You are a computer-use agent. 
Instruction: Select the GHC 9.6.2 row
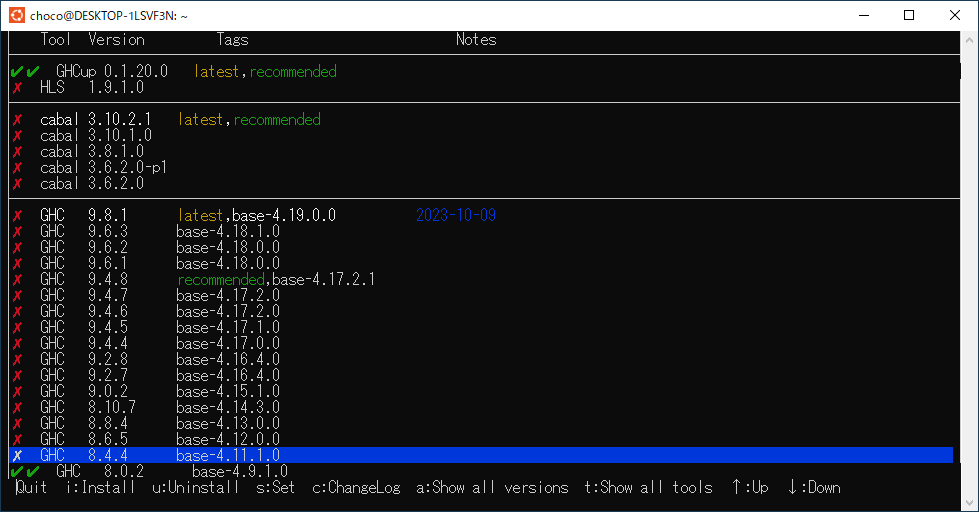tap(485, 247)
